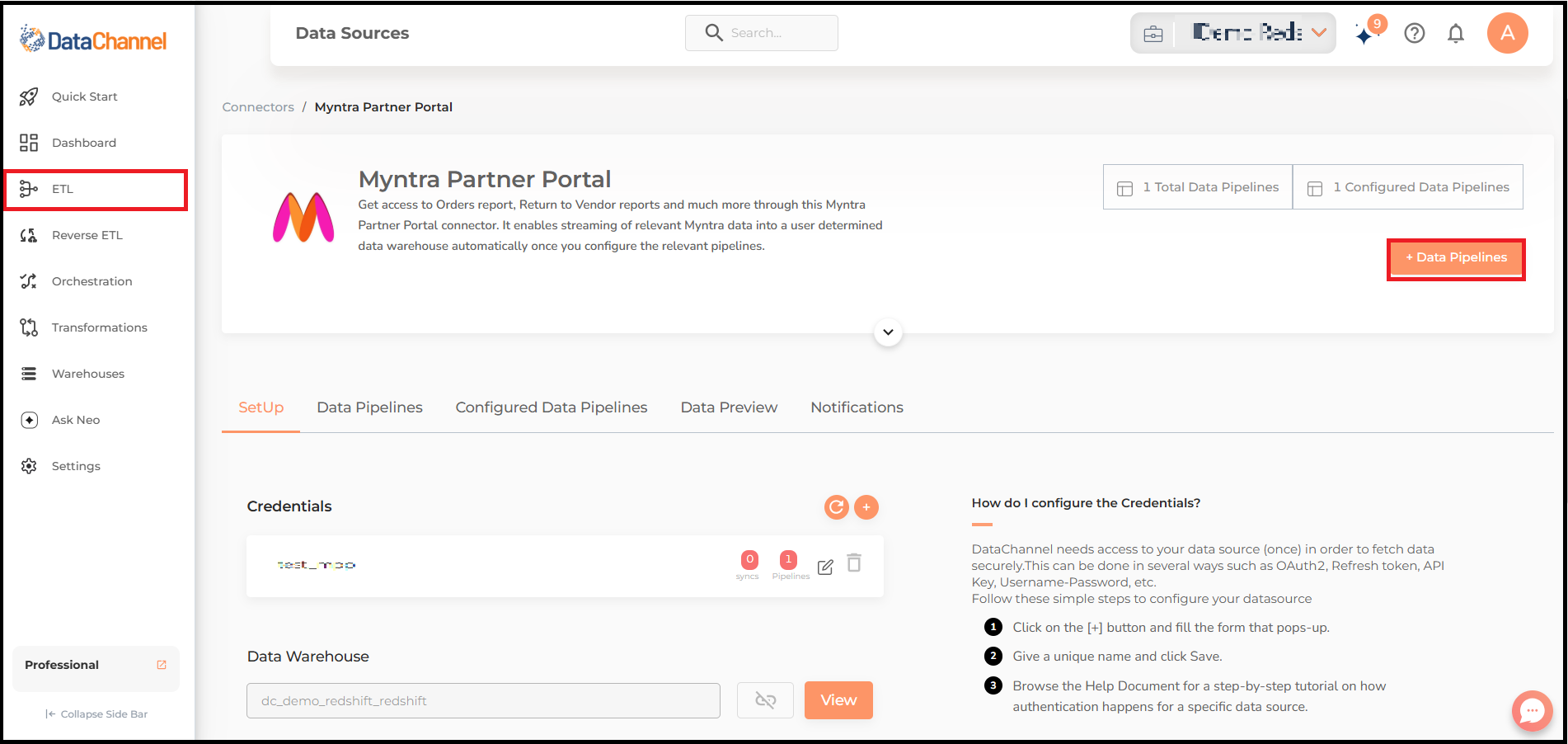Viewport: 1568px width, 744px height.
Task: Open the notifications bell icon
Action: [x=1456, y=33]
